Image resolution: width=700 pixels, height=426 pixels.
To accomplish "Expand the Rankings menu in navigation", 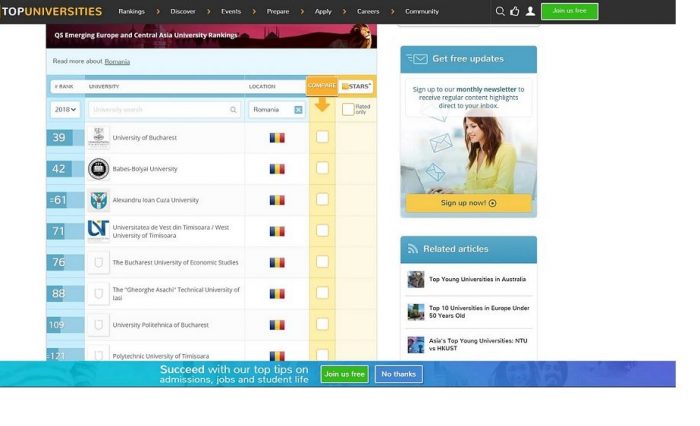I will pyautogui.click(x=133, y=12).
